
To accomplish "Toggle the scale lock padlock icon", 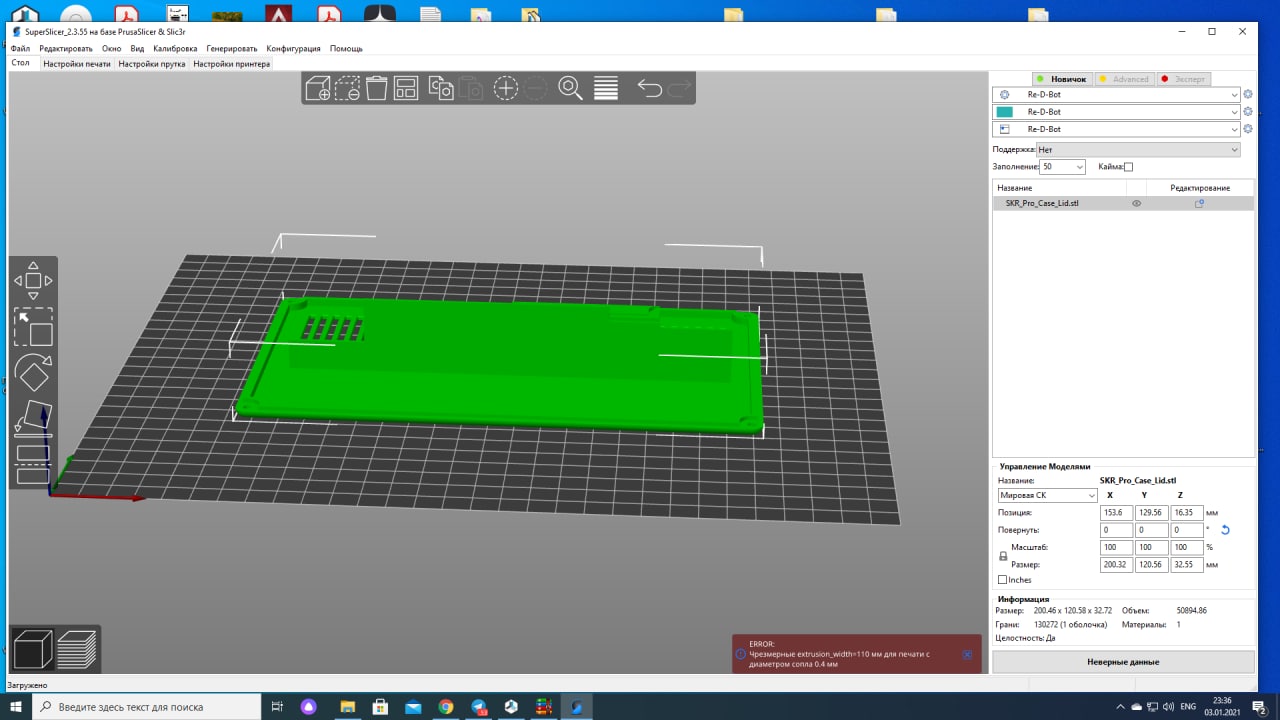I will click(1003, 556).
